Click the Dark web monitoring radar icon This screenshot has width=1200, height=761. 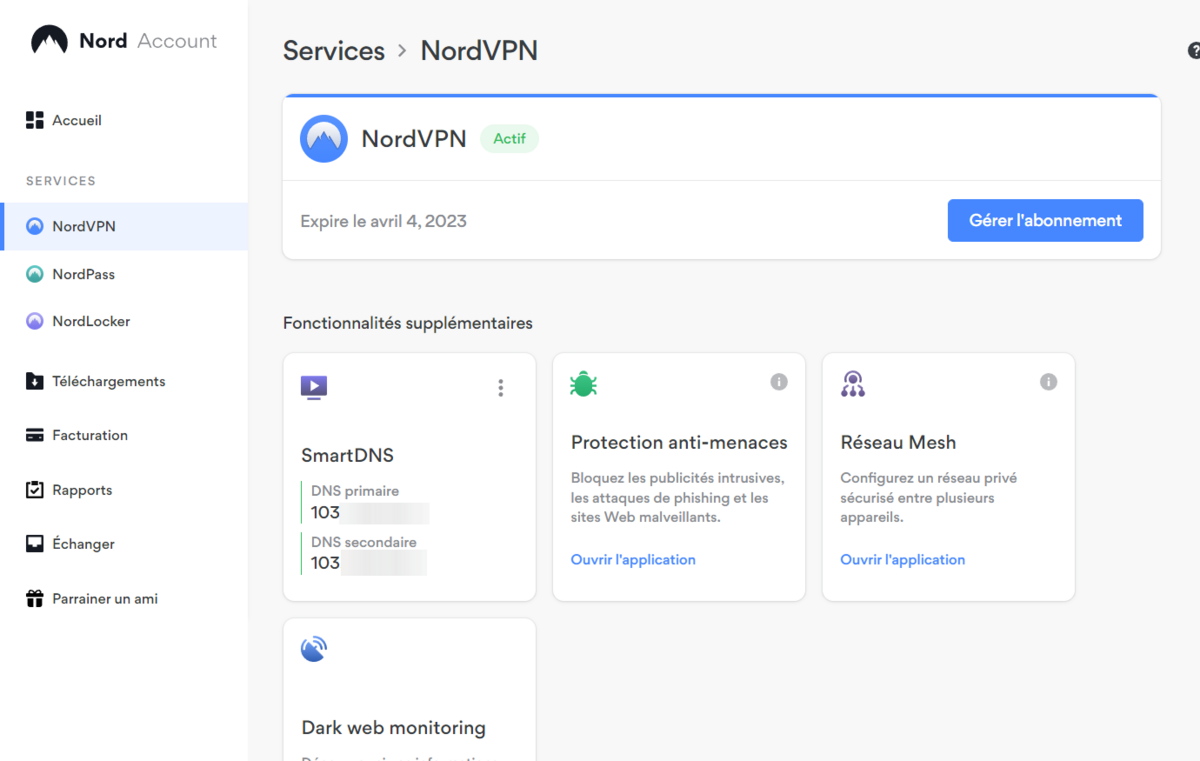pyautogui.click(x=314, y=649)
